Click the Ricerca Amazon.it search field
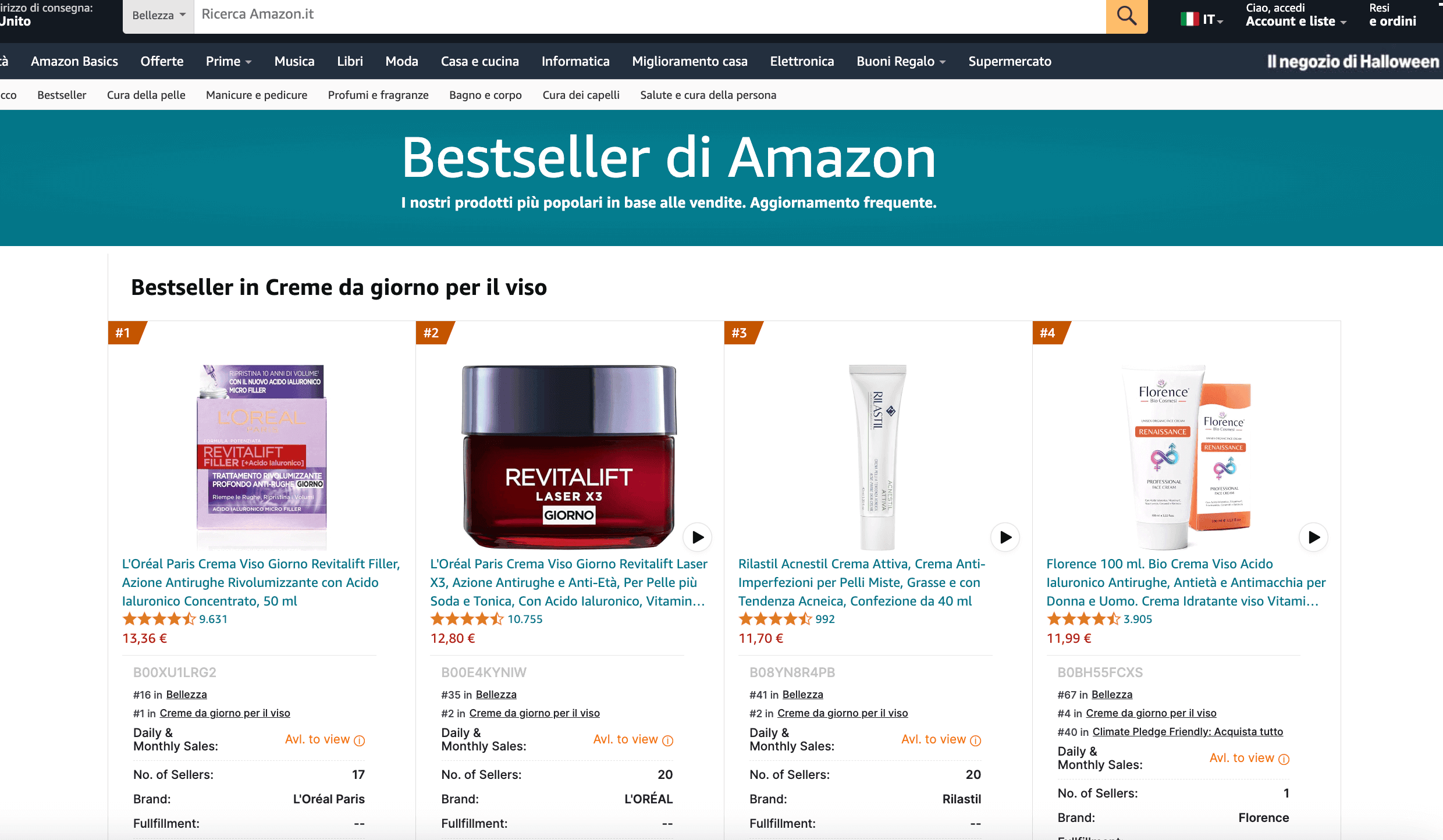 (649, 16)
